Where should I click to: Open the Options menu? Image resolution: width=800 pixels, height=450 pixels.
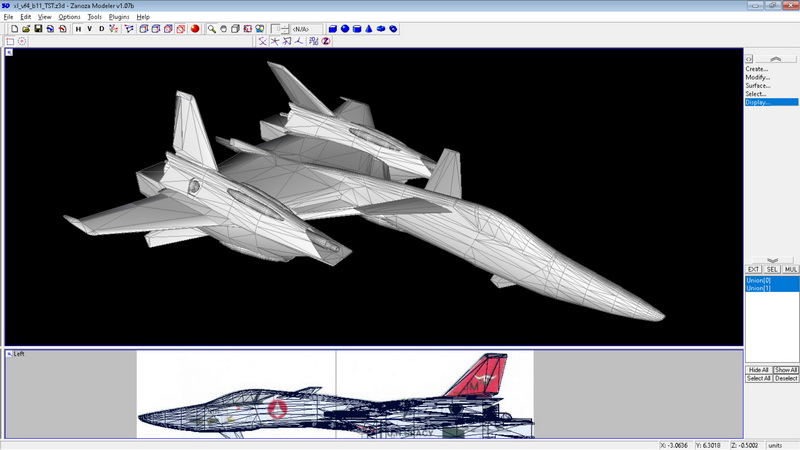(69, 17)
